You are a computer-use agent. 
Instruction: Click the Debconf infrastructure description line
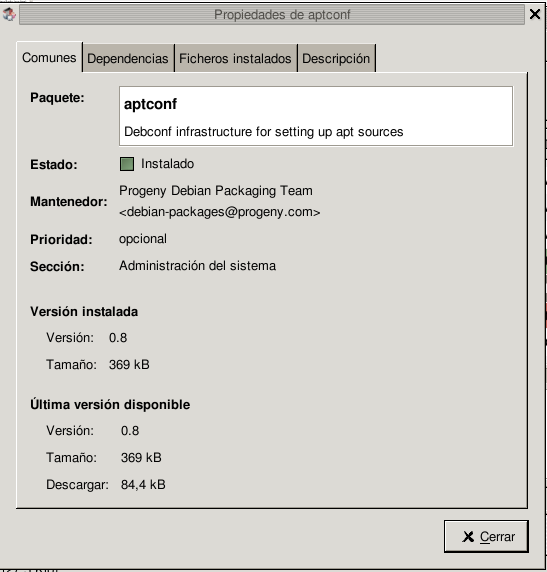(x=263, y=132)
